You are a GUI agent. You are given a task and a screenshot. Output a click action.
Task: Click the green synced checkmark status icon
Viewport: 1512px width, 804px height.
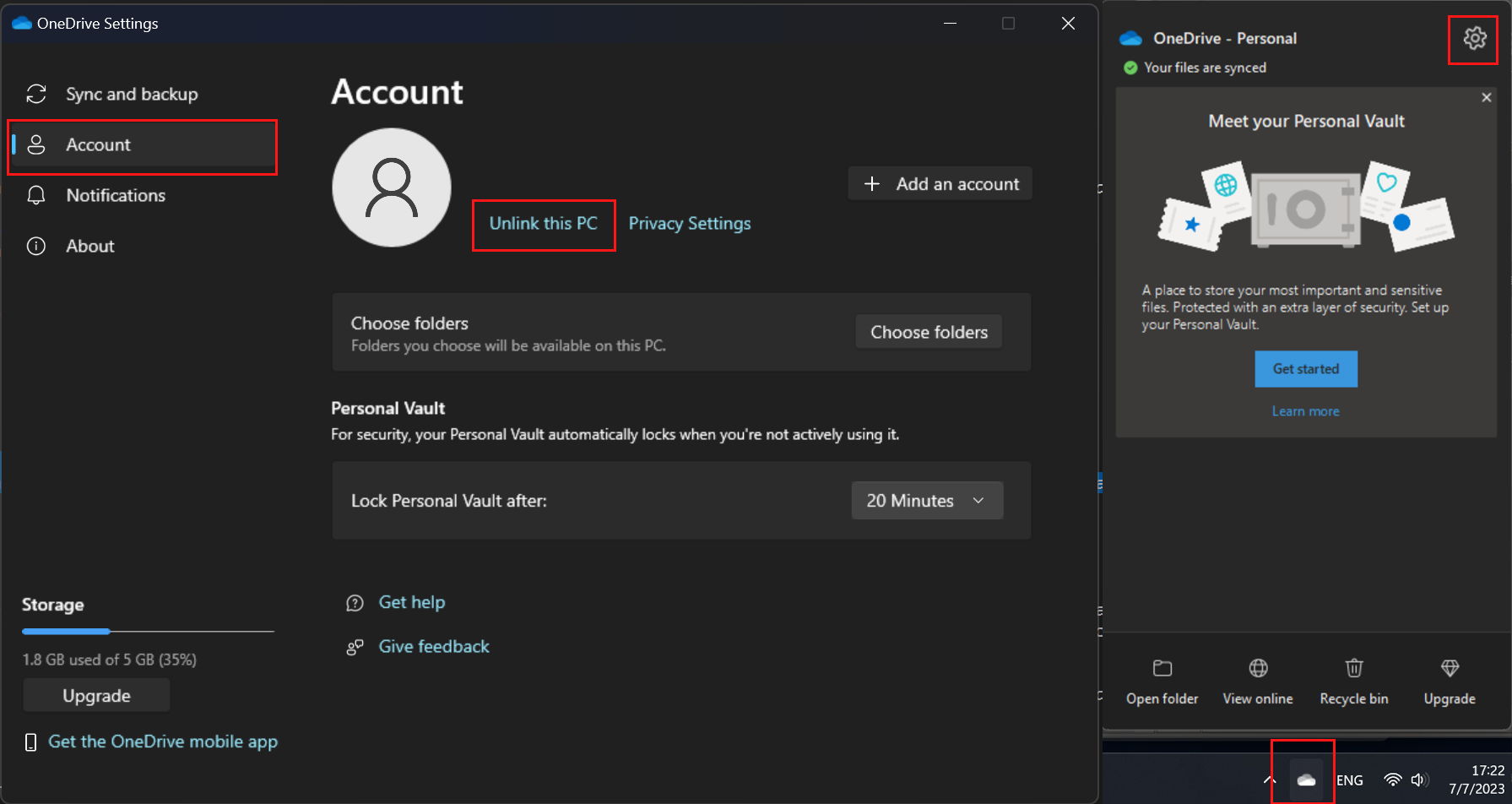click(x=1130, y=68)
